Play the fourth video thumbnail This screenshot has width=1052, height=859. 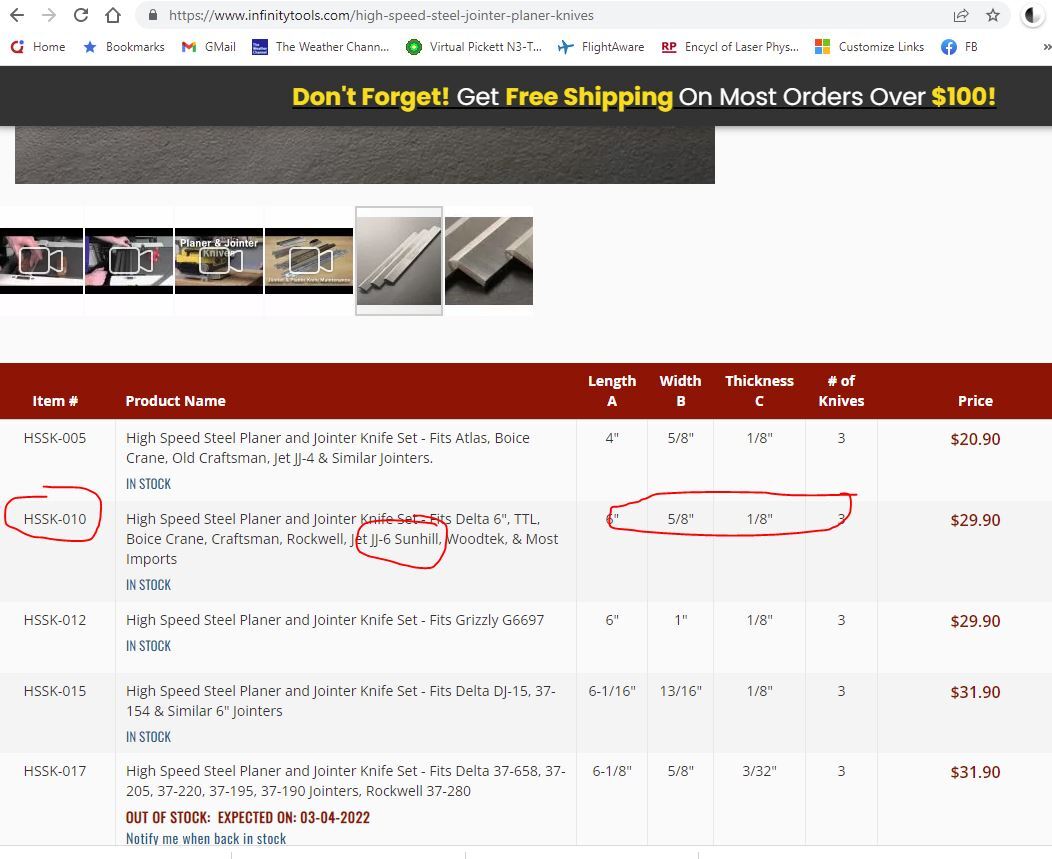coord(309,261)
